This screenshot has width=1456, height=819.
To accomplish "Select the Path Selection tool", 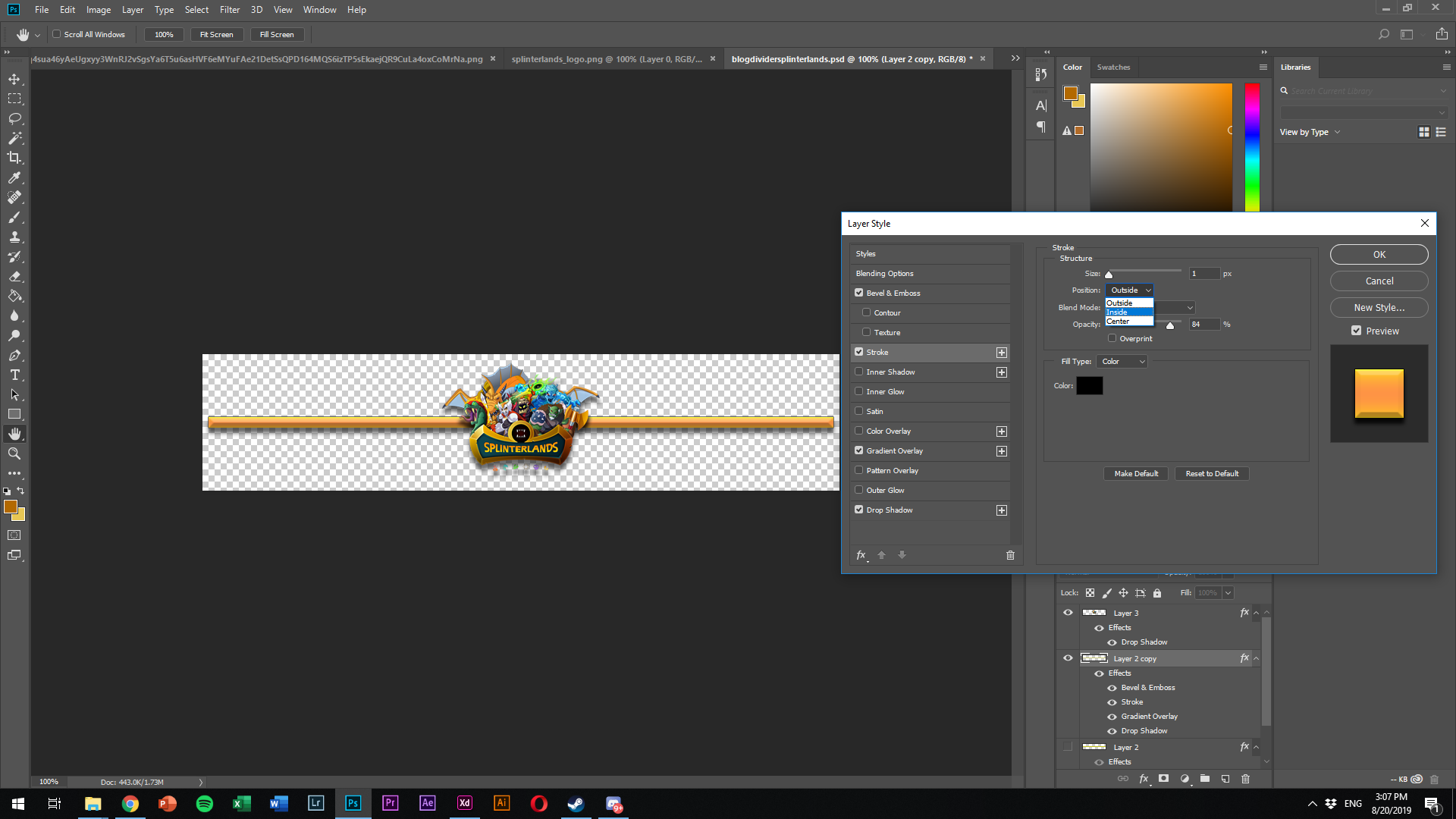I will pos(14,395).
